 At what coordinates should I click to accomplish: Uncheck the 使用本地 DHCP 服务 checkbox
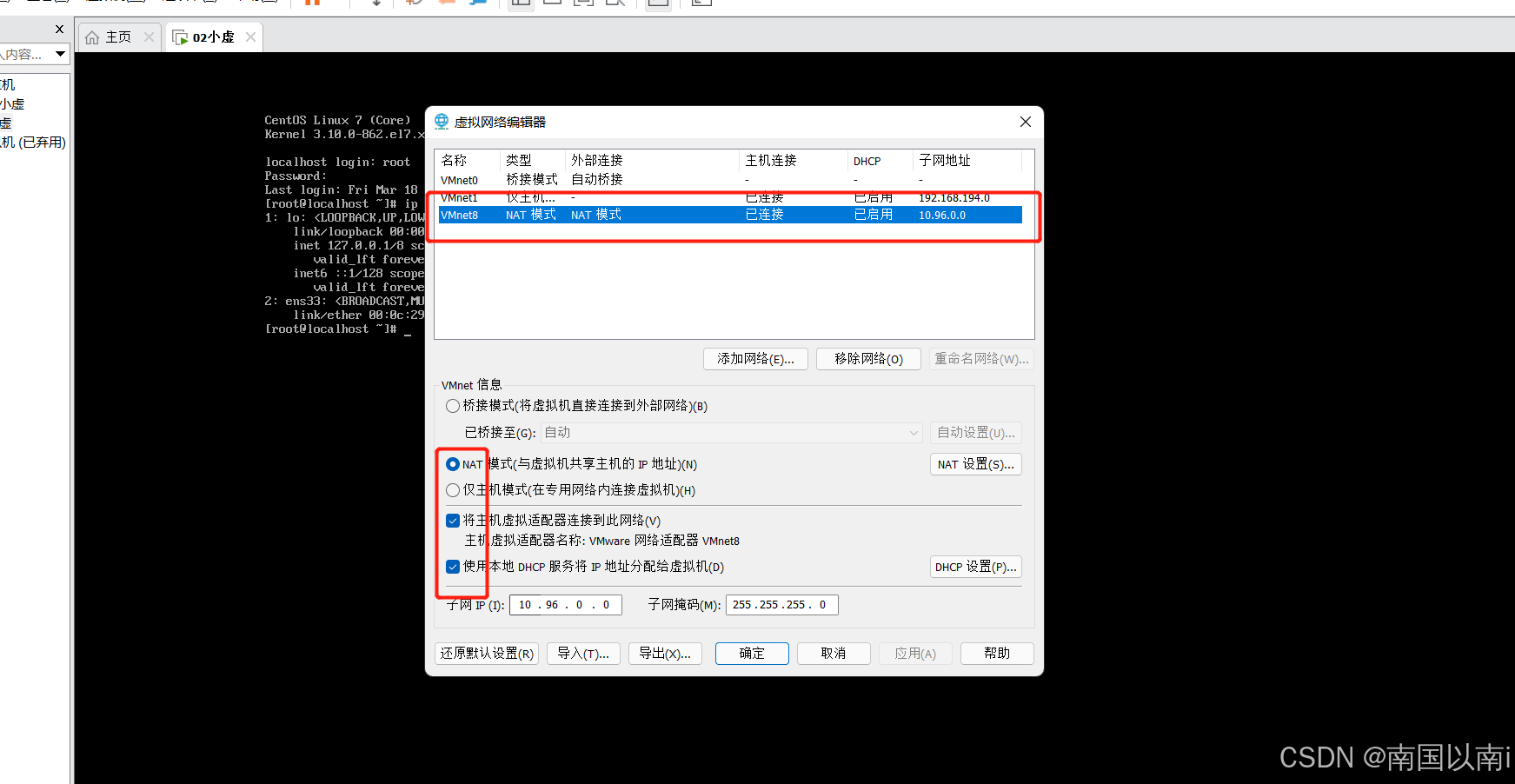453,567
